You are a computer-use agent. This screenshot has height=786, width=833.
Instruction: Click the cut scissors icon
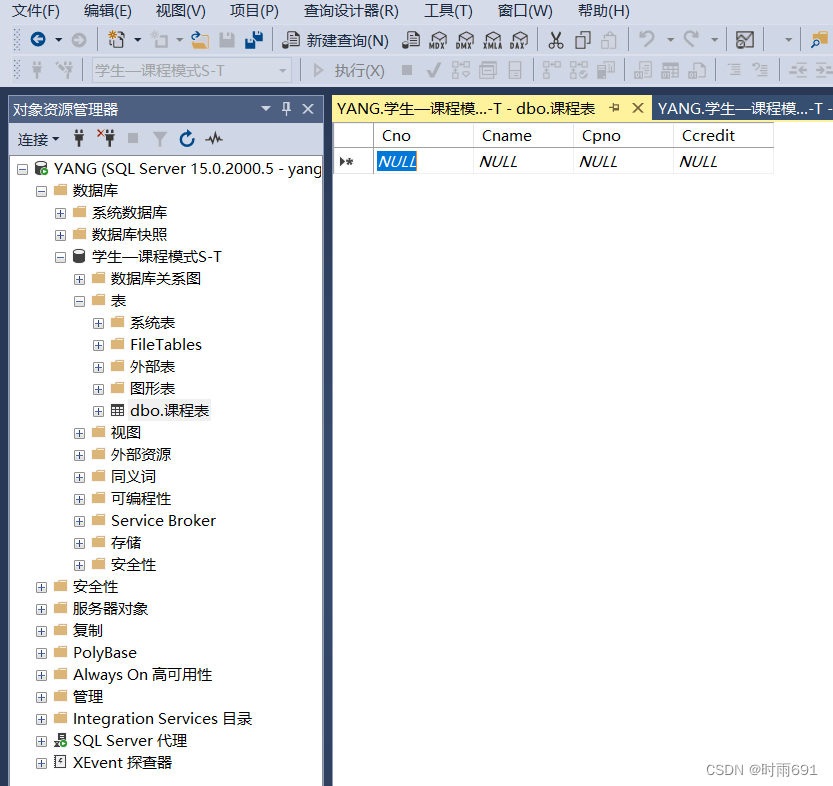556,40
